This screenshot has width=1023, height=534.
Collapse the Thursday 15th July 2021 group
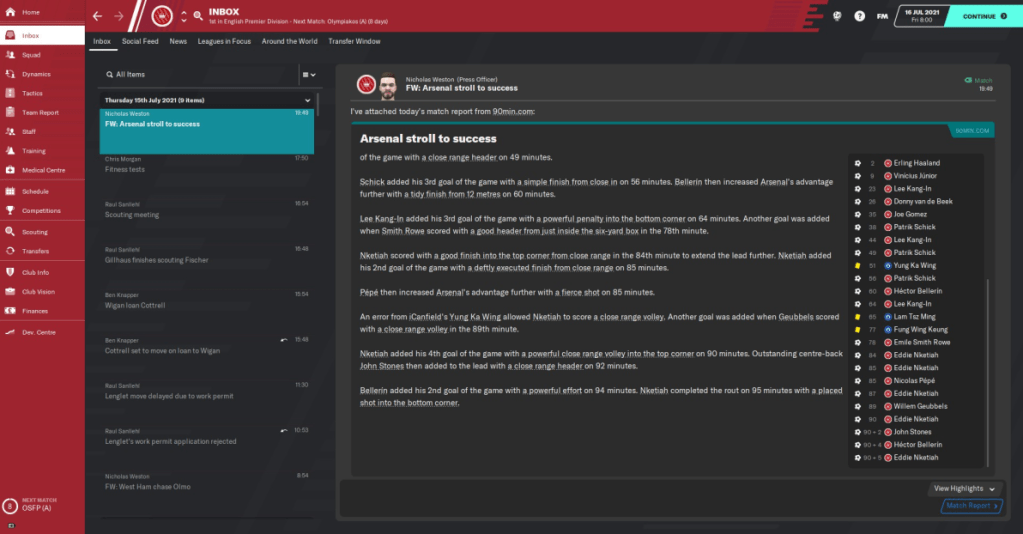click(308, 100)
